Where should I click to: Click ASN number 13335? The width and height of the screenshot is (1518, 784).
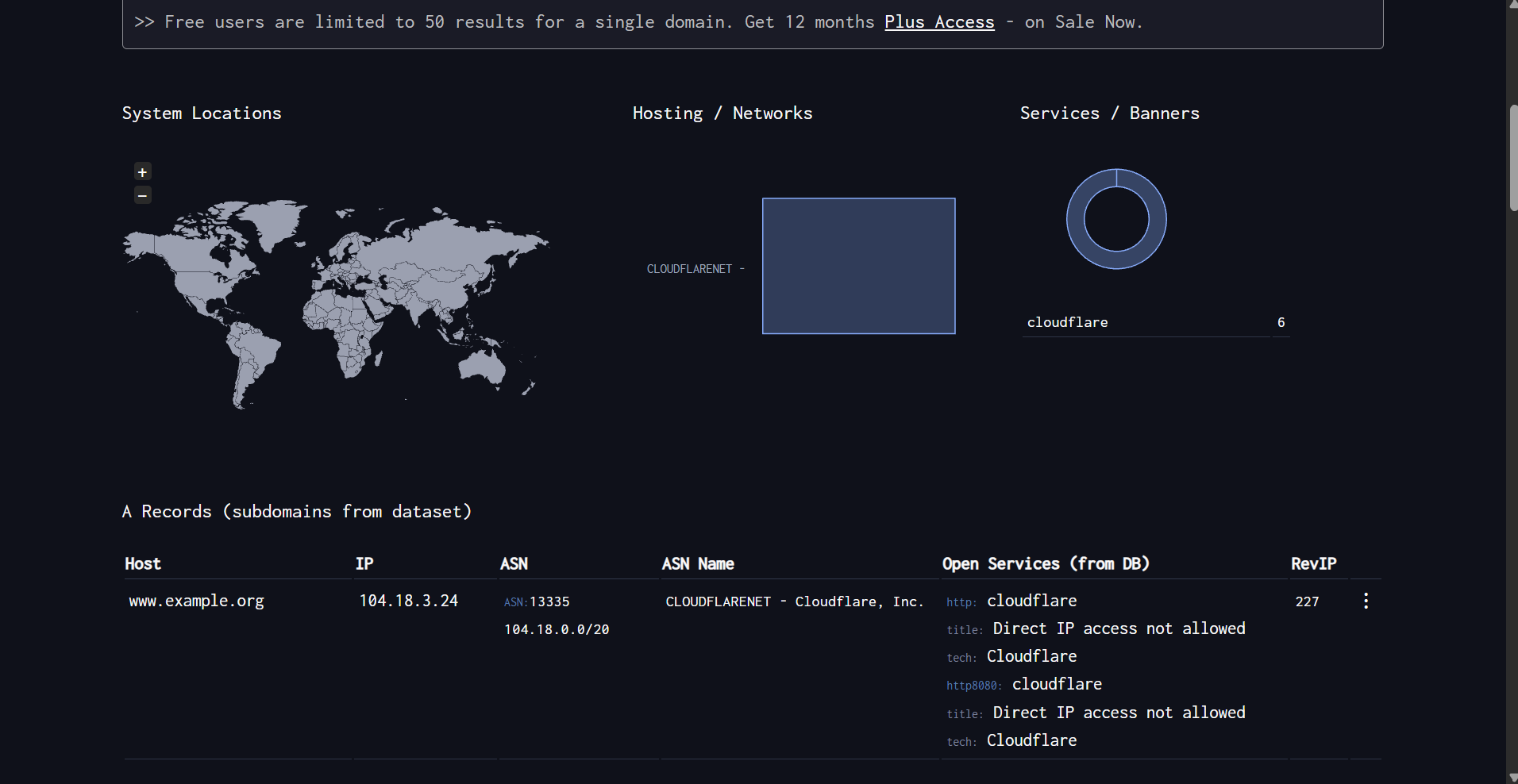[549, 602]
